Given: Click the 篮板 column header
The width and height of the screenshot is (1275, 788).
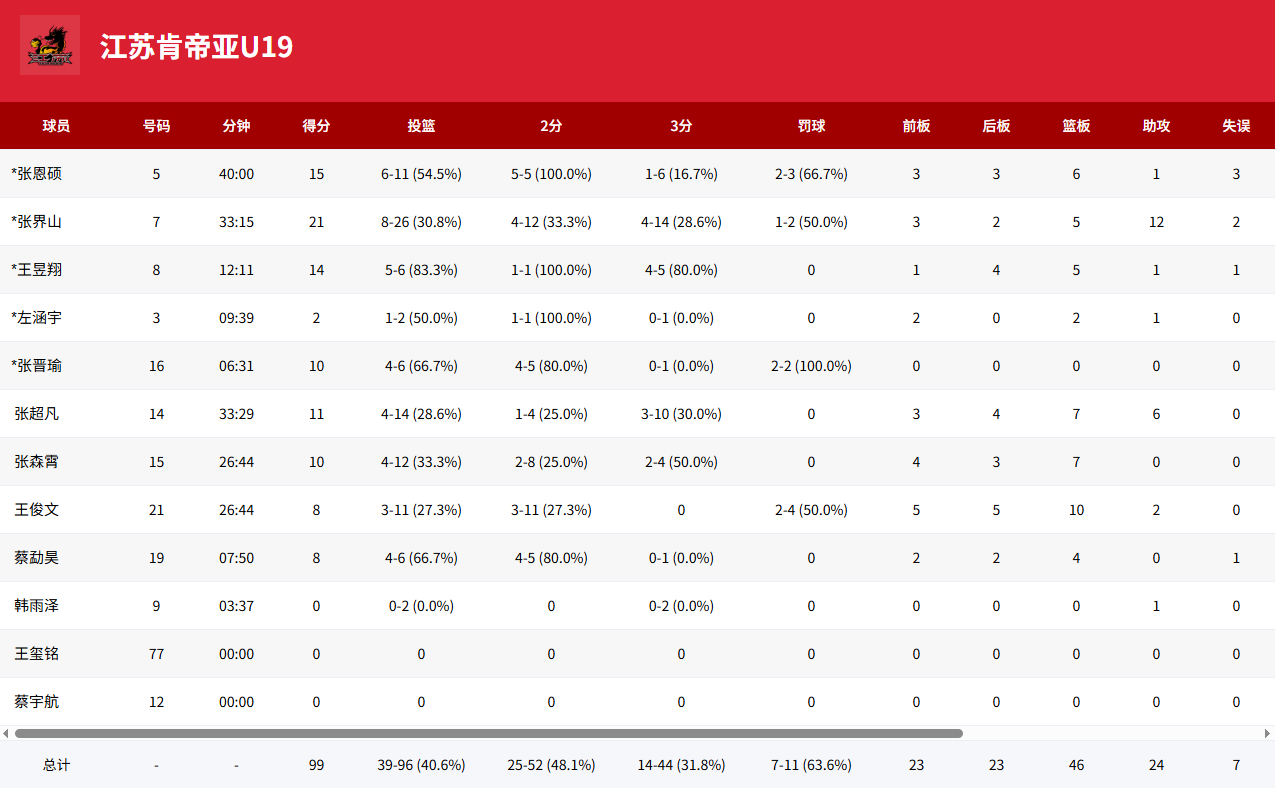Looking at the screenshot, I should click(x=1076, y=126).
